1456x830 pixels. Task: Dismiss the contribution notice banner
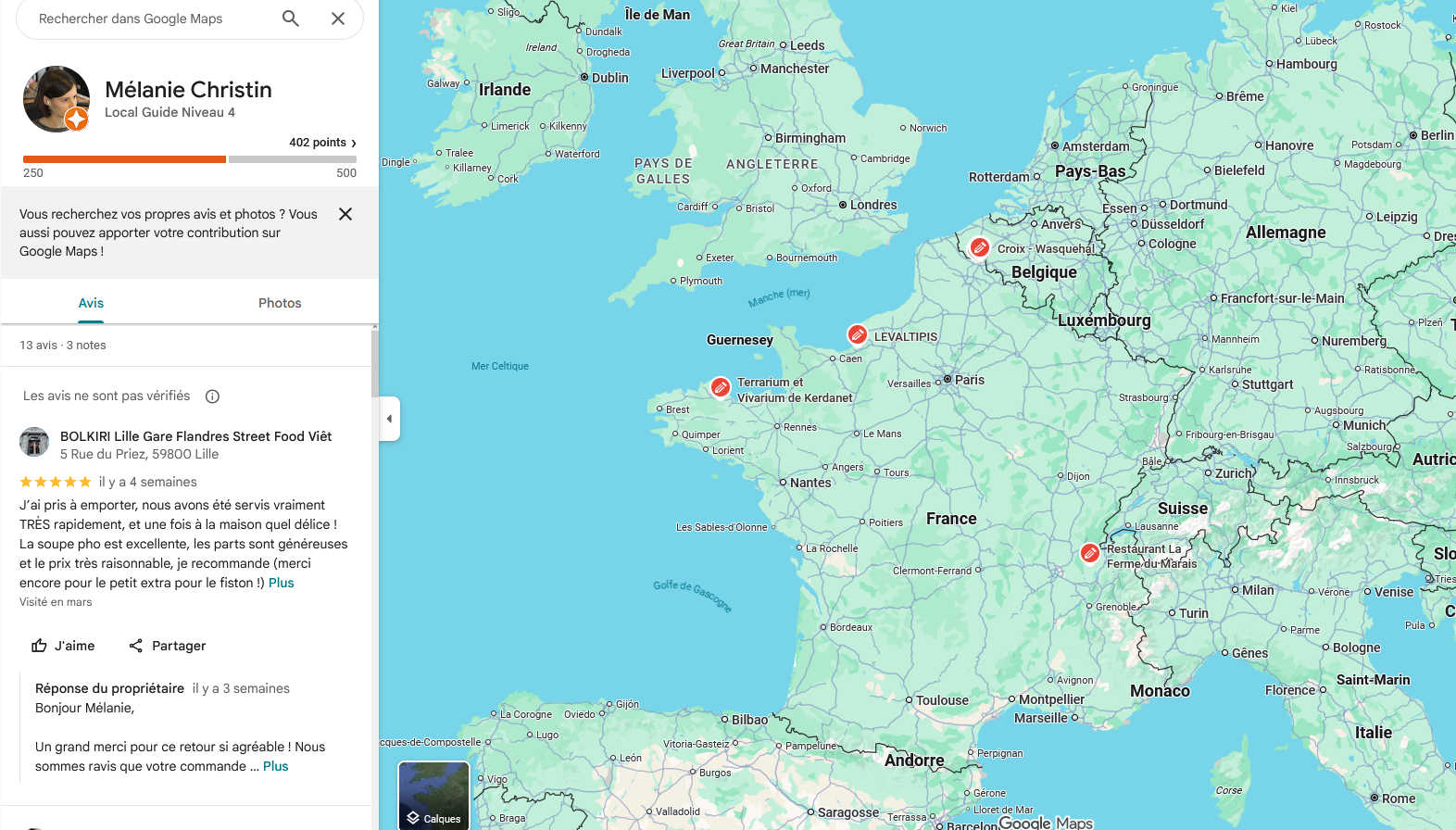tap(345, 214)
